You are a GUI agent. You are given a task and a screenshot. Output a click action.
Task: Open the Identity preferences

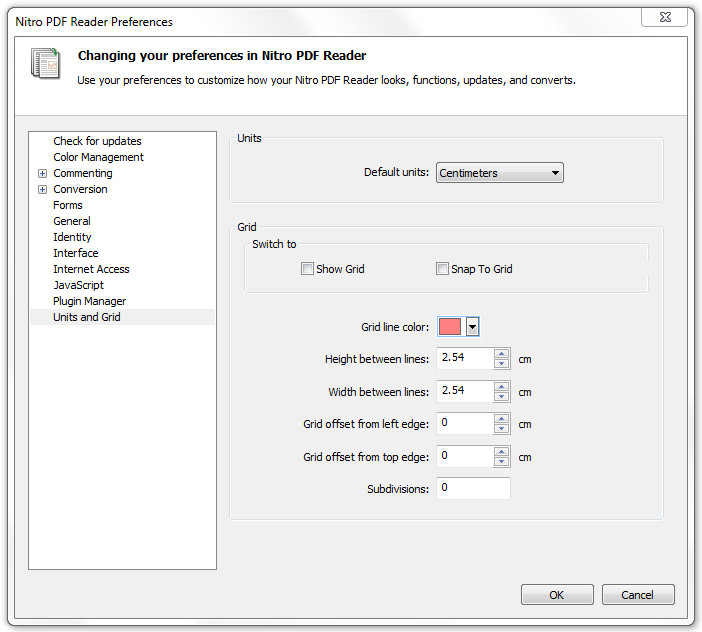click(x=72, y=237)
